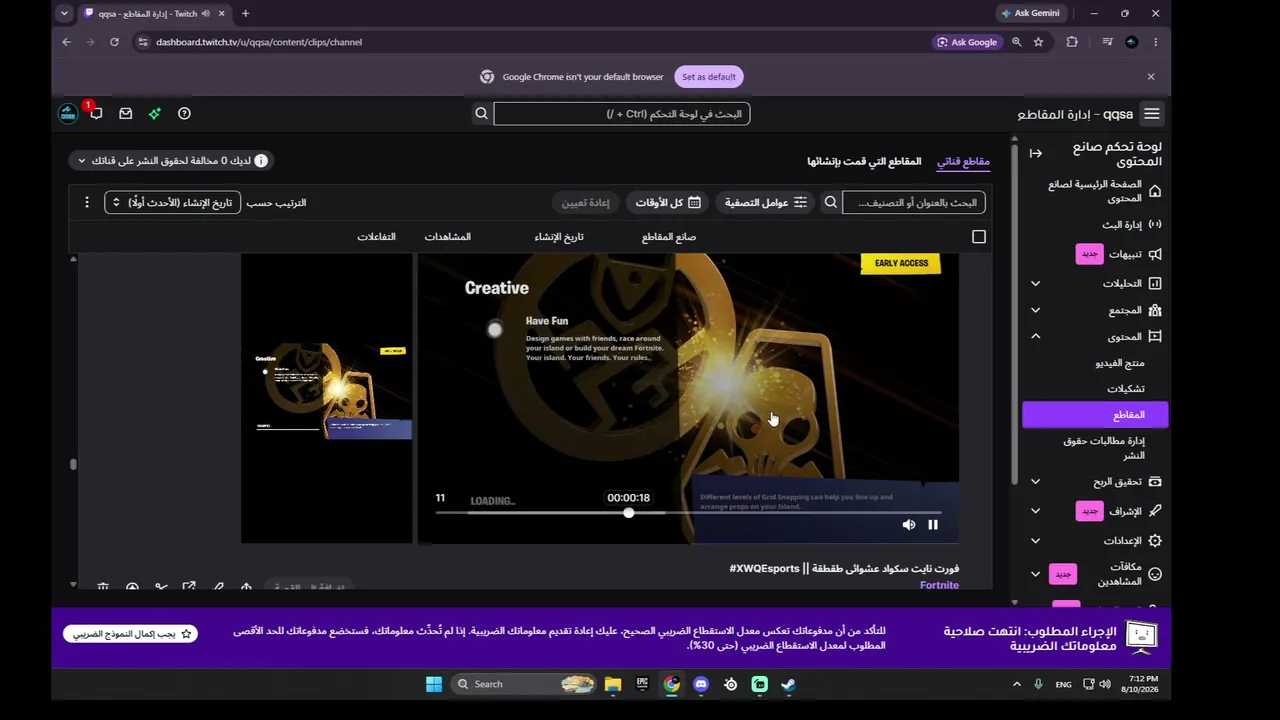The width and height of the screenshot is (1280, 720).
Task: Click the complete tax form button
Action: click(x=130, y=634)
